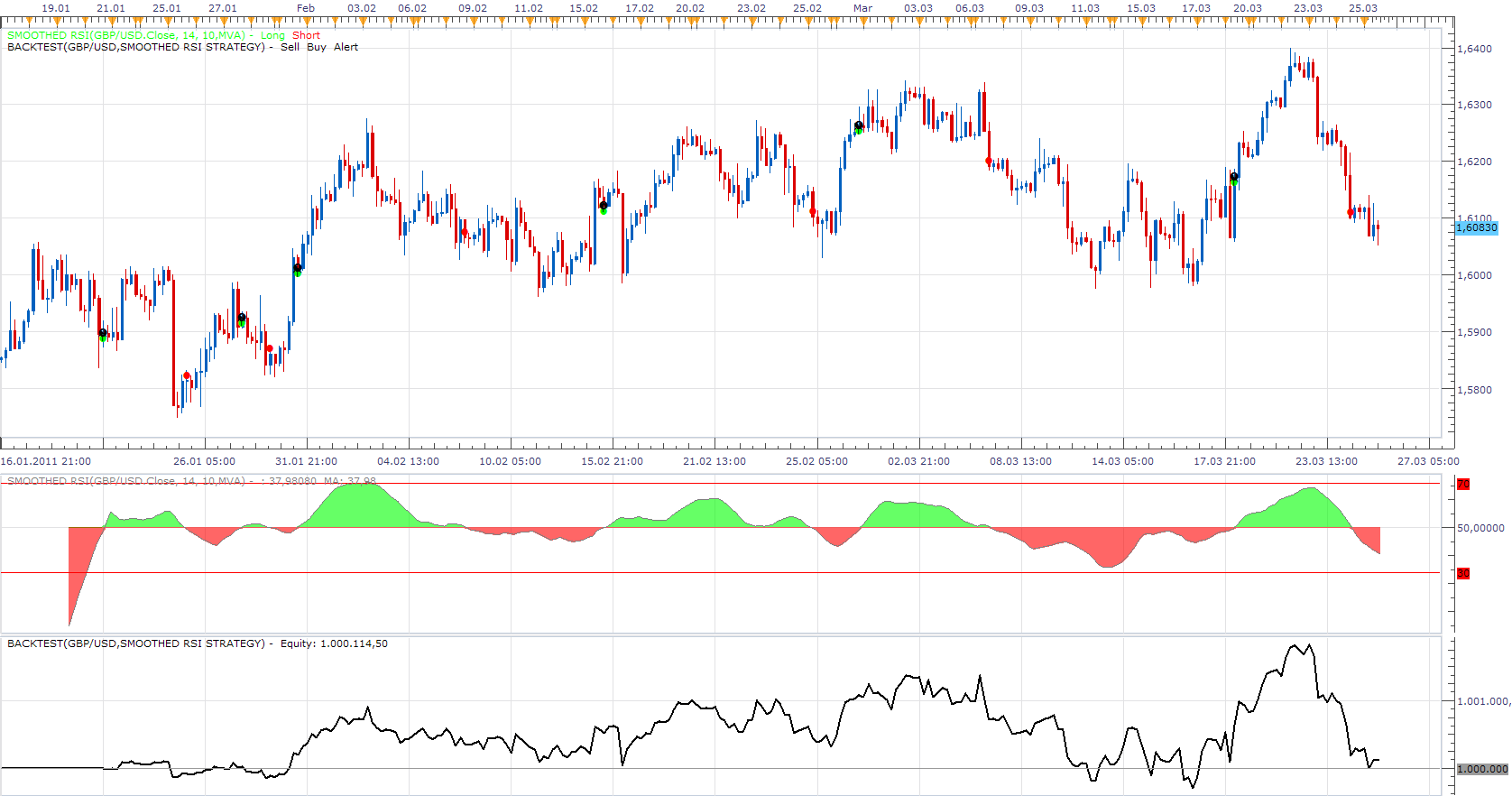Click the current price tag 1,60830

(1477, 228)
